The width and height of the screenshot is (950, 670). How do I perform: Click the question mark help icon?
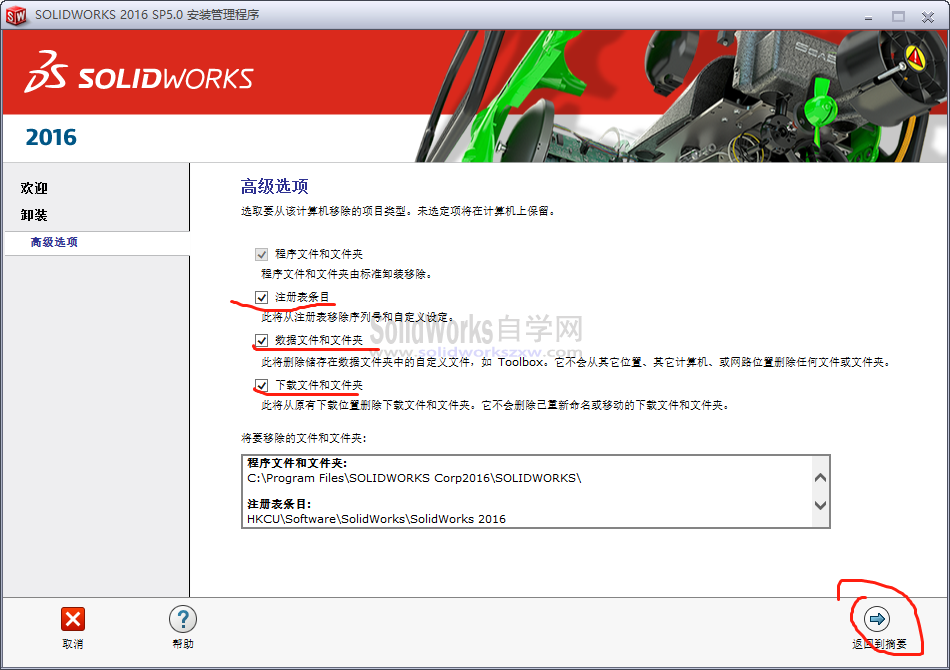point(183,619)
